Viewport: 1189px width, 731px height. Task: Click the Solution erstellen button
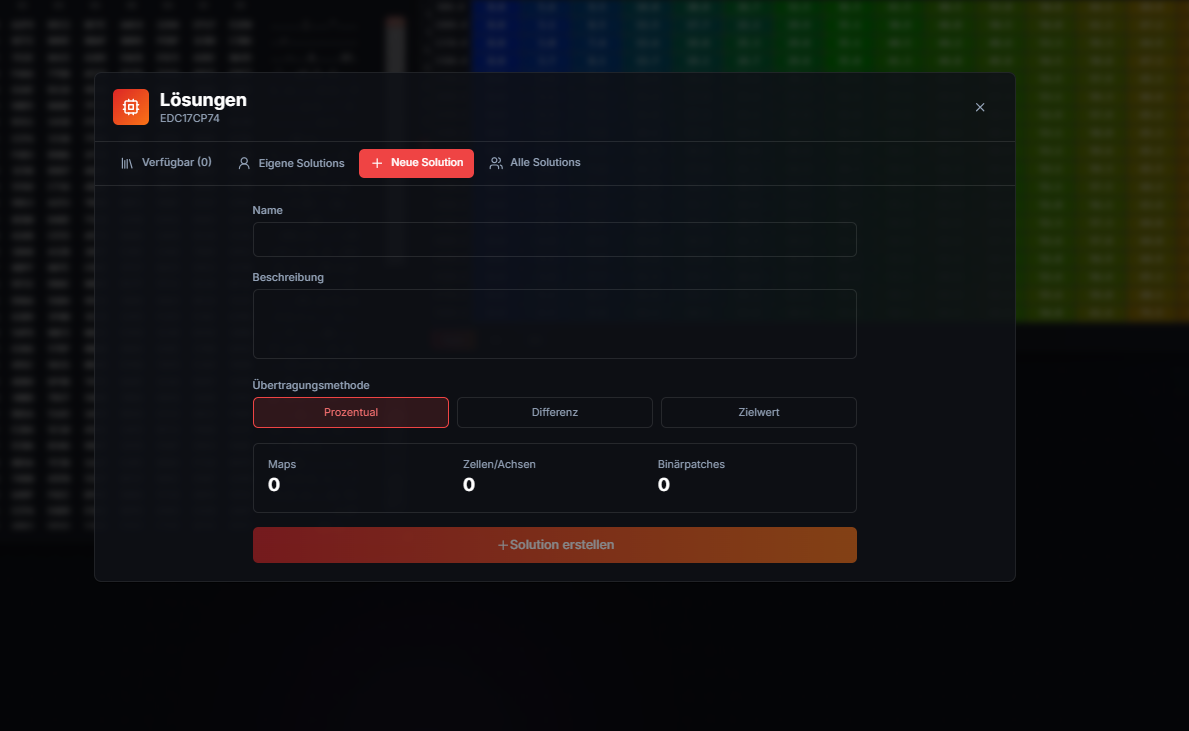click(554, 545)
